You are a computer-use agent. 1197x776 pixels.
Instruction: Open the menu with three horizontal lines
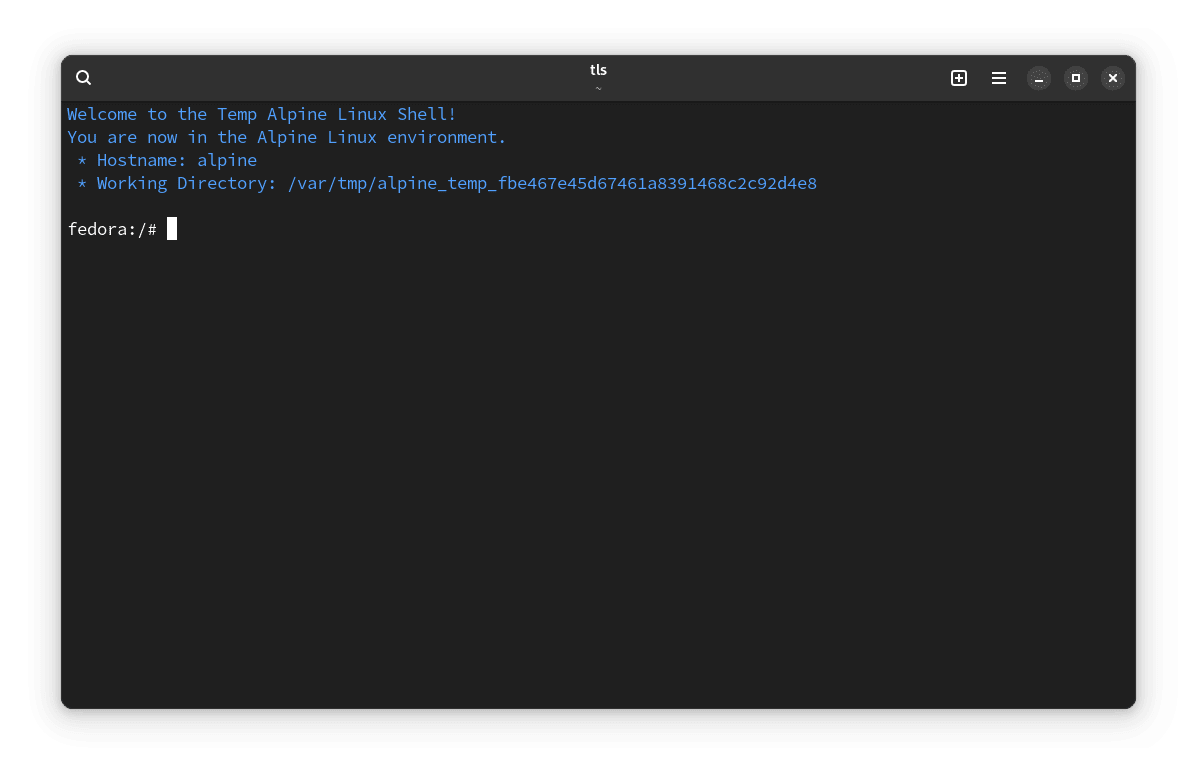tap(998, 77)
